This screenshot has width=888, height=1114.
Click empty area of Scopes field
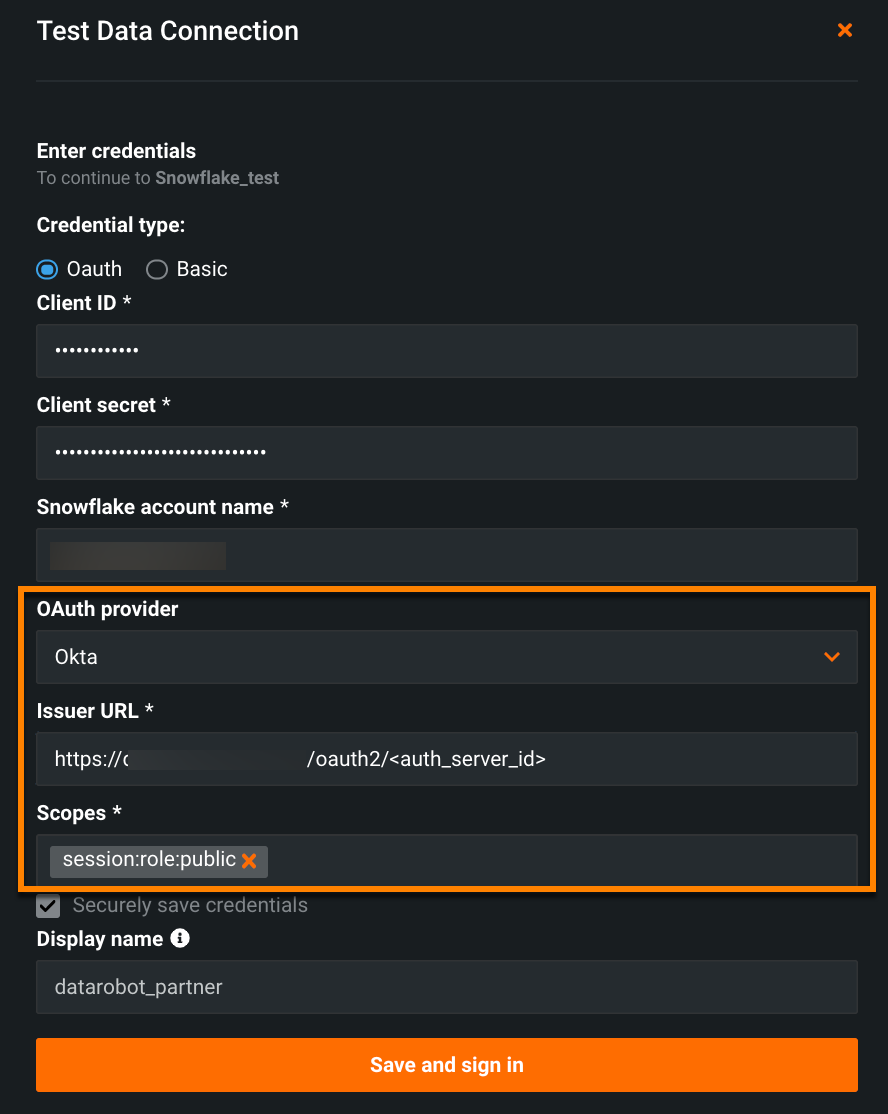coord(560,861)
